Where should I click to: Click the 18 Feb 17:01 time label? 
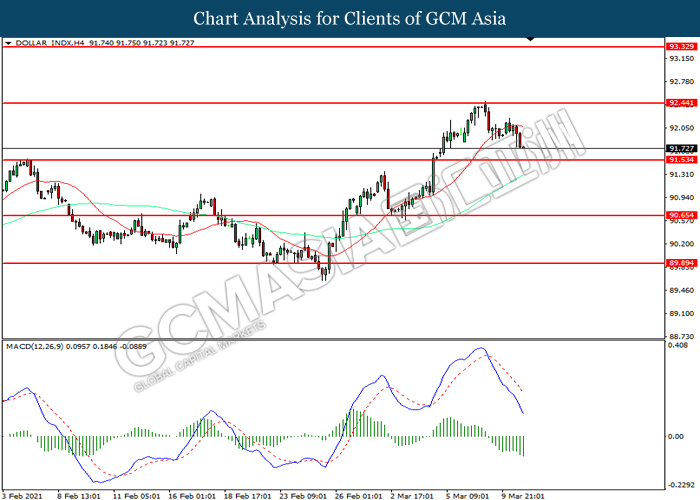click(x=247, y=496)
